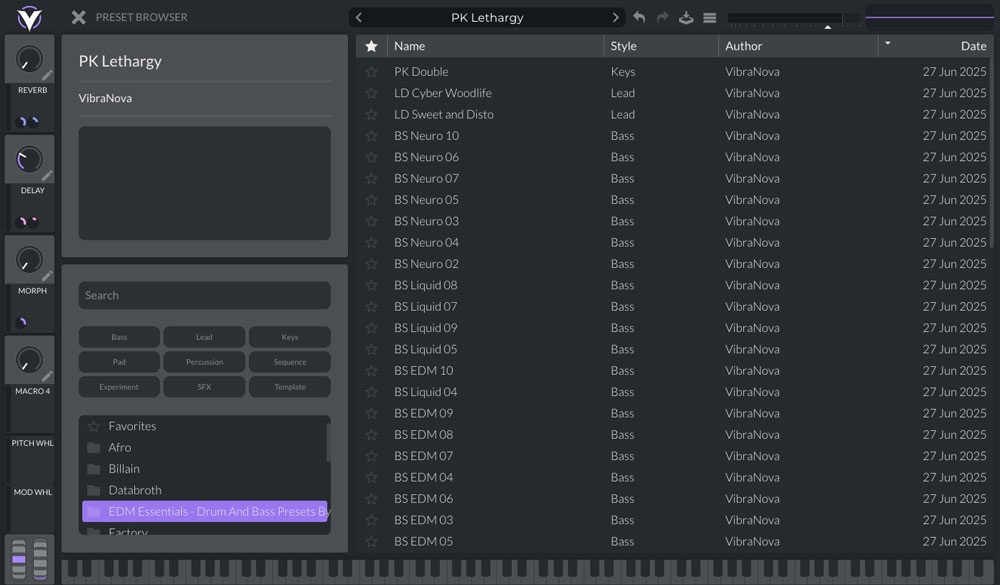Filter presets by Experiment tag
1000x585 pixels.
[119, 387]
